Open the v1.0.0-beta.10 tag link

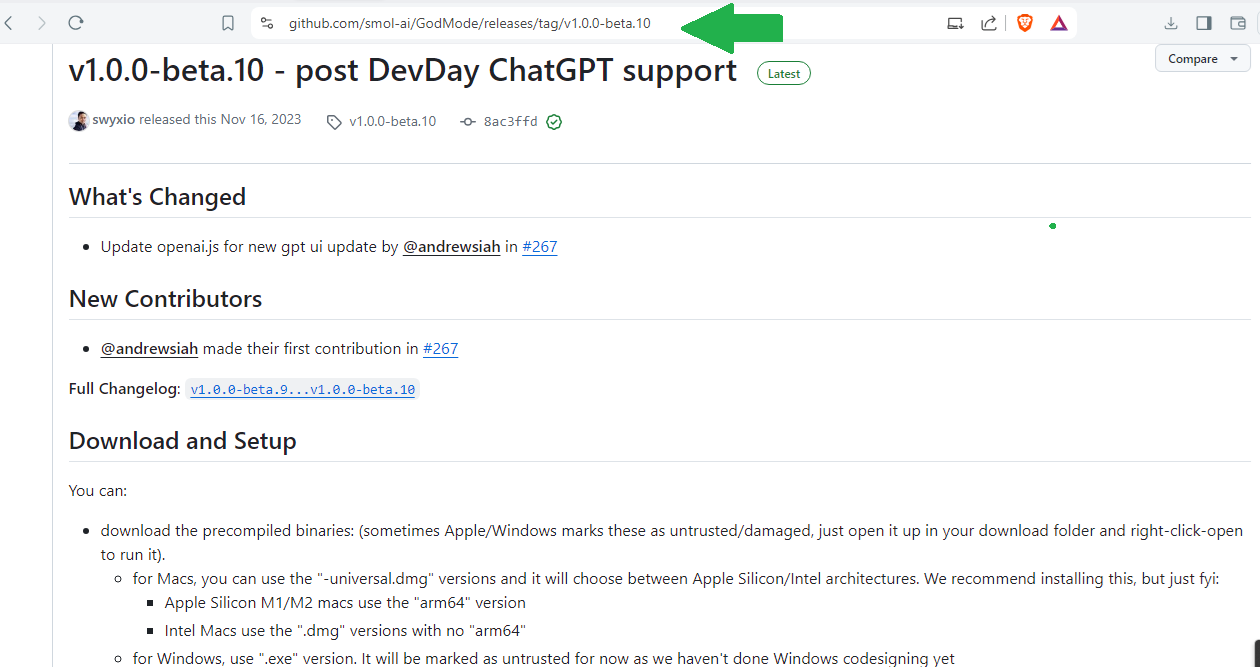click(x=381, y=121)
